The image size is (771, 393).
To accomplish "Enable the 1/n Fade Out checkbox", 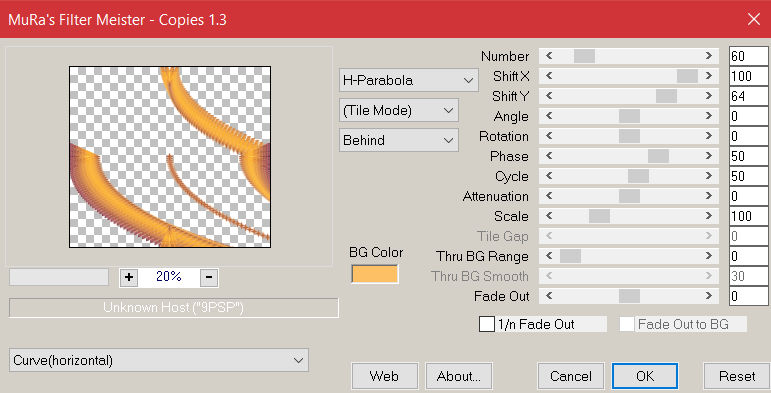I will (487, 324).
